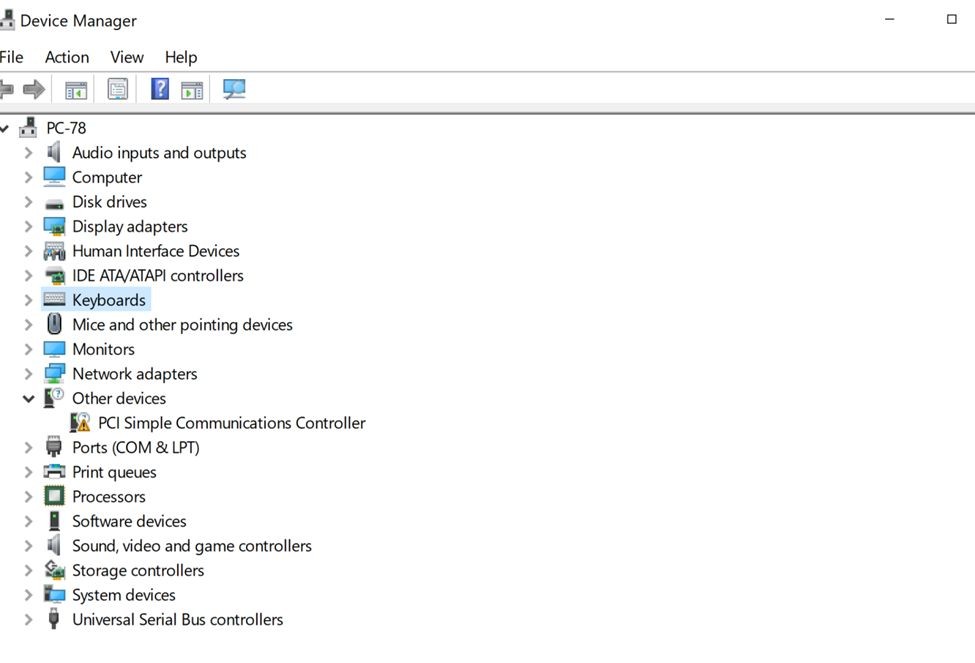This screenshot has width=975, height=663.
Task: Click the Processors category icon
Action: [54, 496]
